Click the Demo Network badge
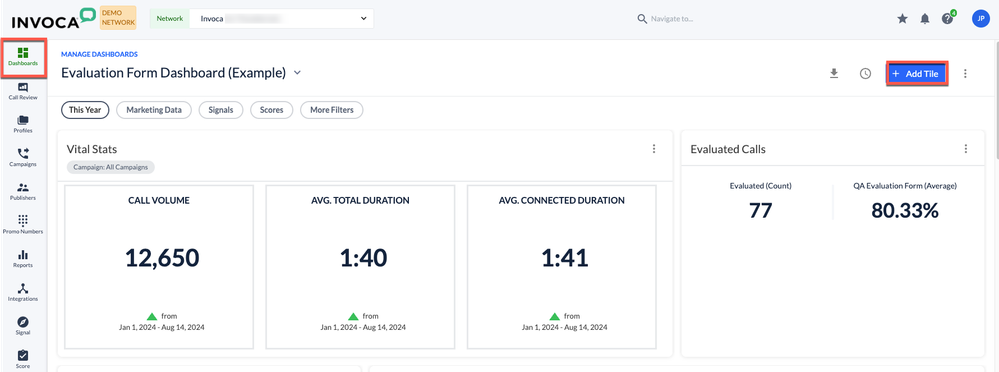 click(x=119, y=18)
